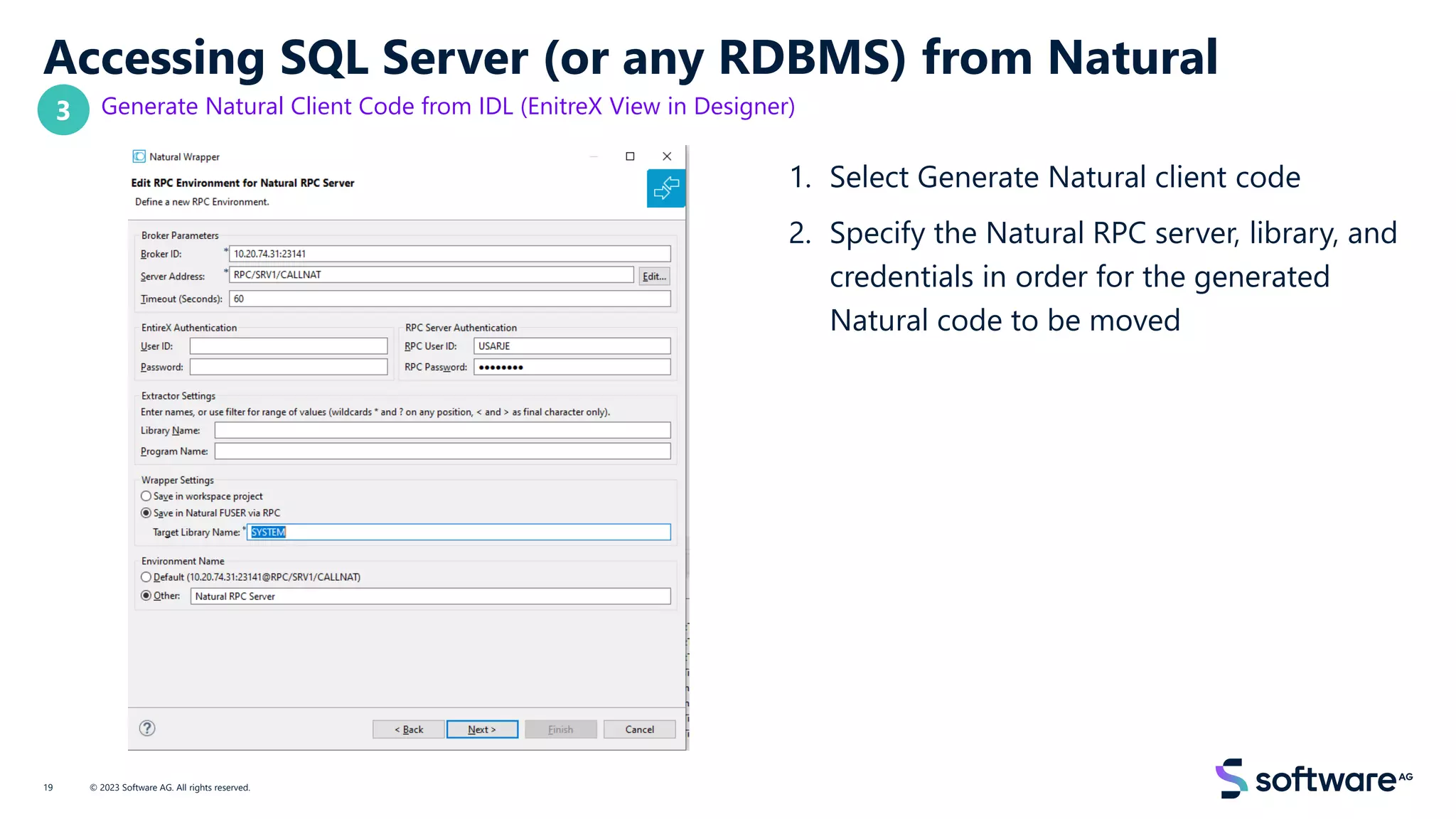Image resolution: width=1456 pixels, height=819 pixels.
Task: Click 'Edit RPC Environment for Natural RPC Server' heading
Action: coord(242,183)
